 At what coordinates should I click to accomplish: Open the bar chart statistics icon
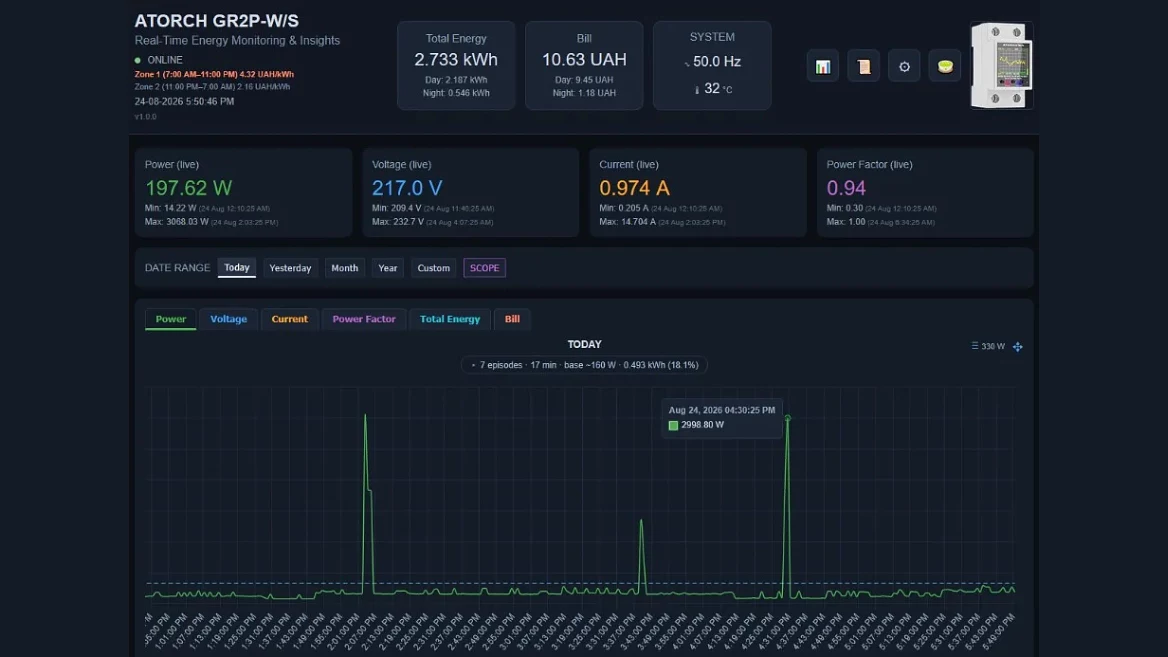click(x=822, y=66)
